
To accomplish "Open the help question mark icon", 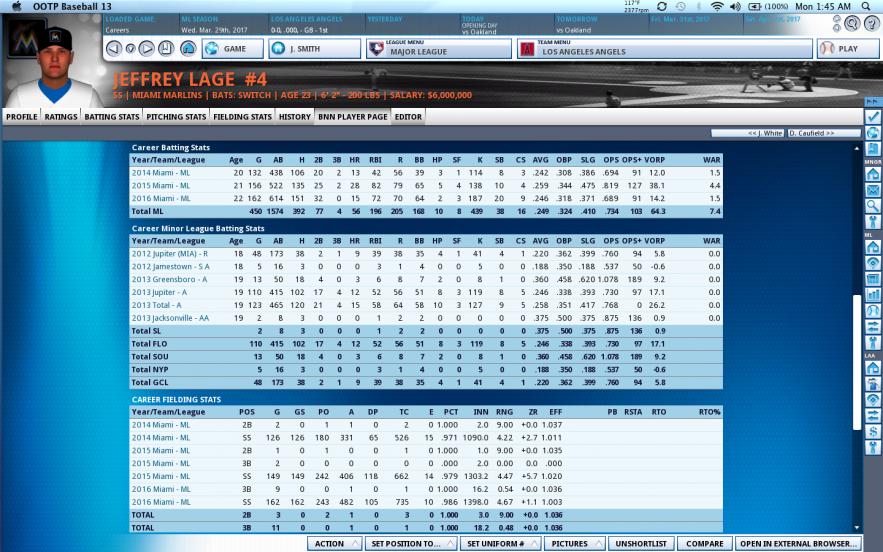I will click(871, 23).
